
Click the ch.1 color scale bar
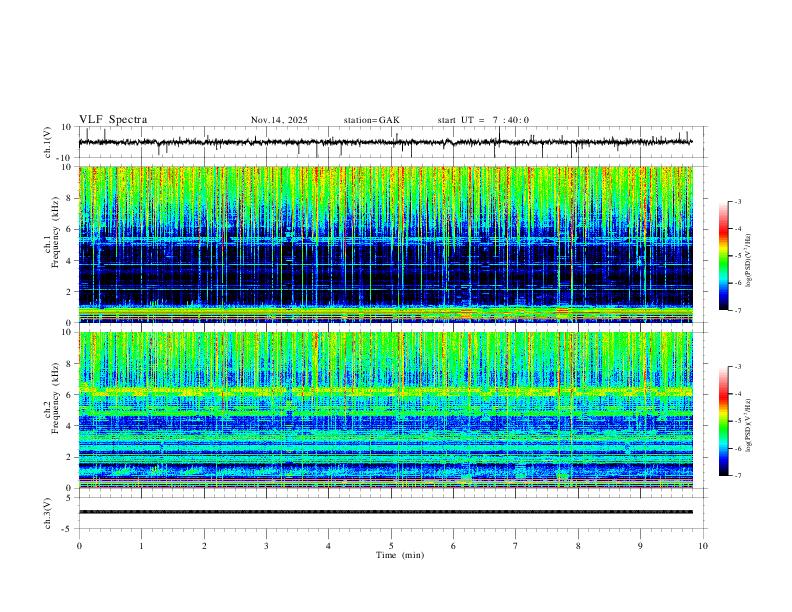tap(723, 256)
